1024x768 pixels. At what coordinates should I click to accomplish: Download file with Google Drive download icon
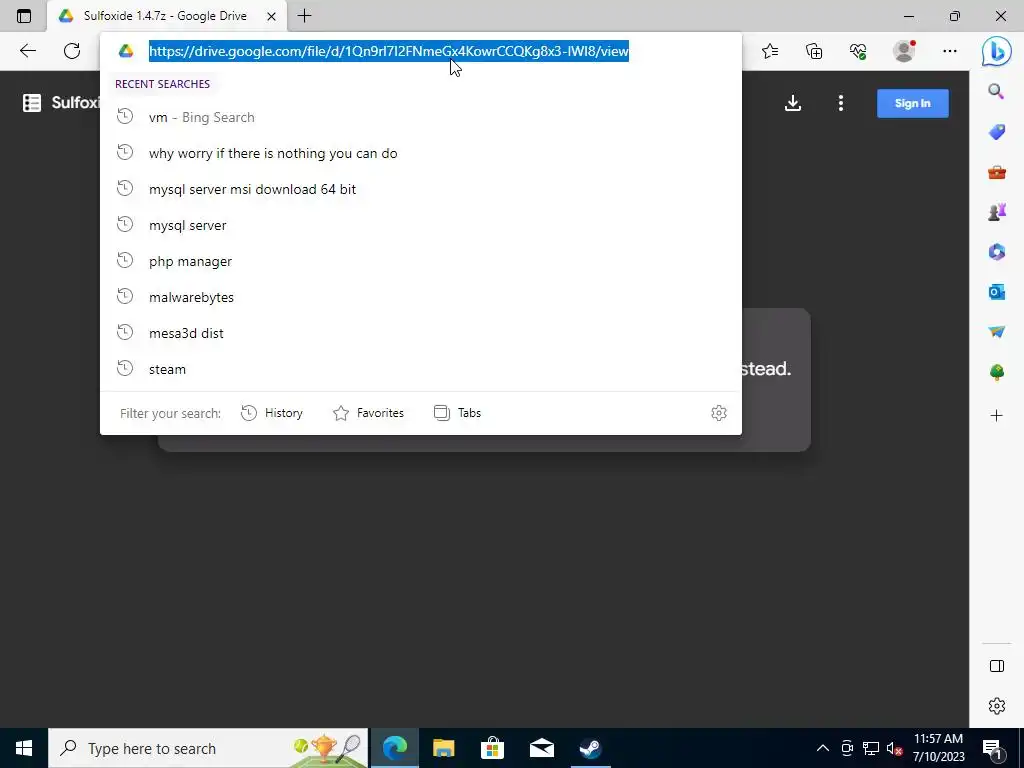(x=793, y=103)
